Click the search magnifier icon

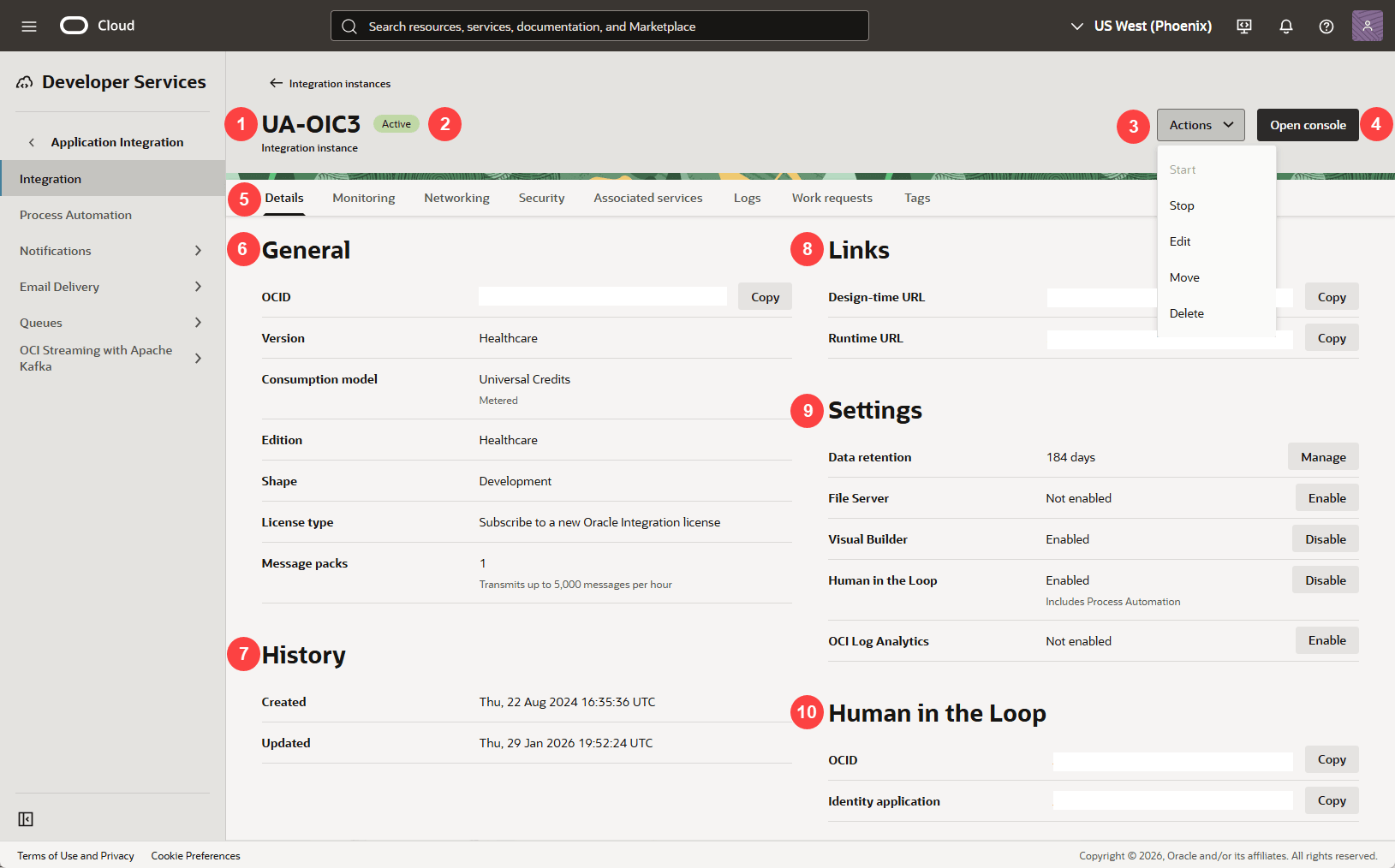point(349,27)
